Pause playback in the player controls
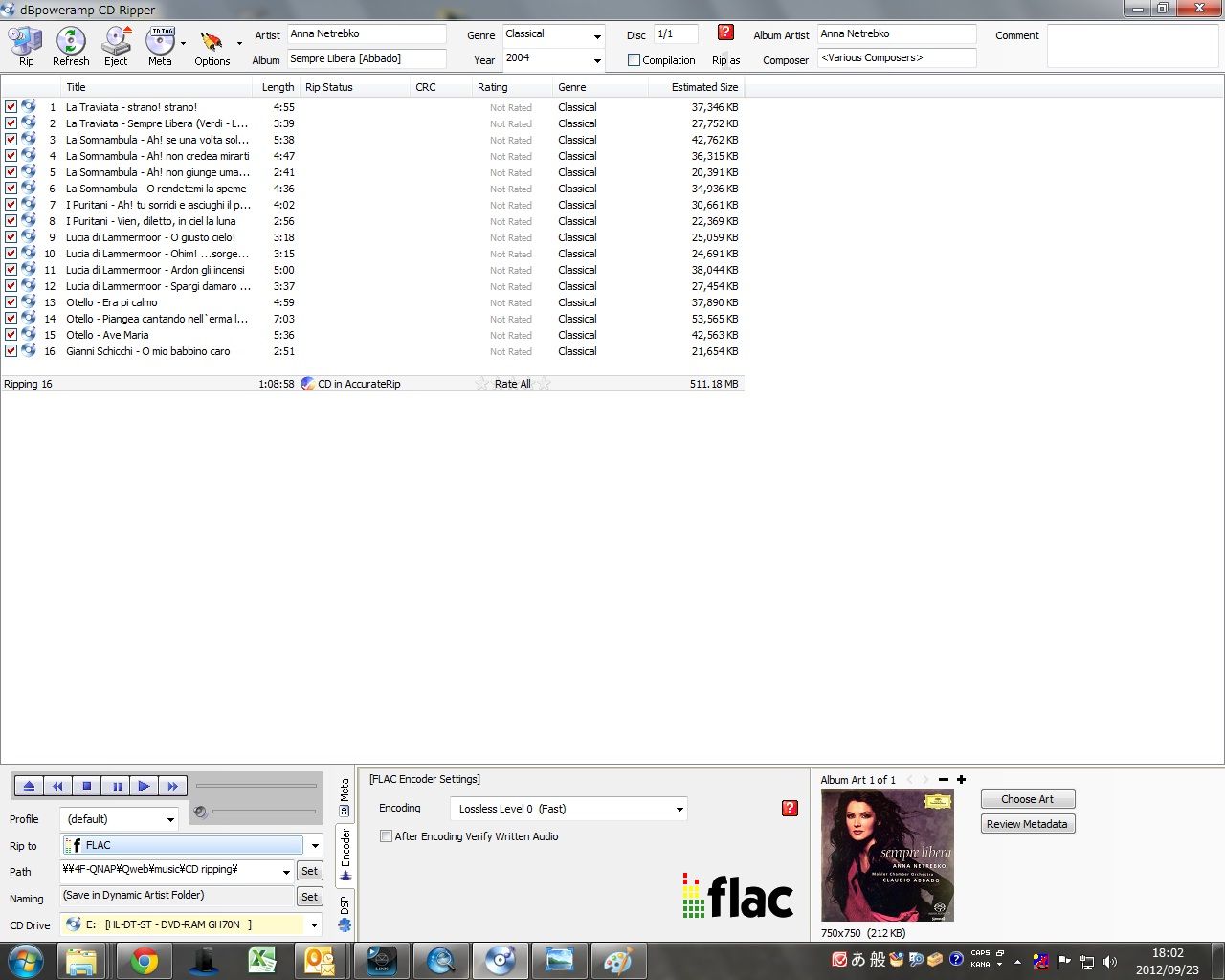The width and height of the screenshot is (1225, 980). (x=116, y=786)
